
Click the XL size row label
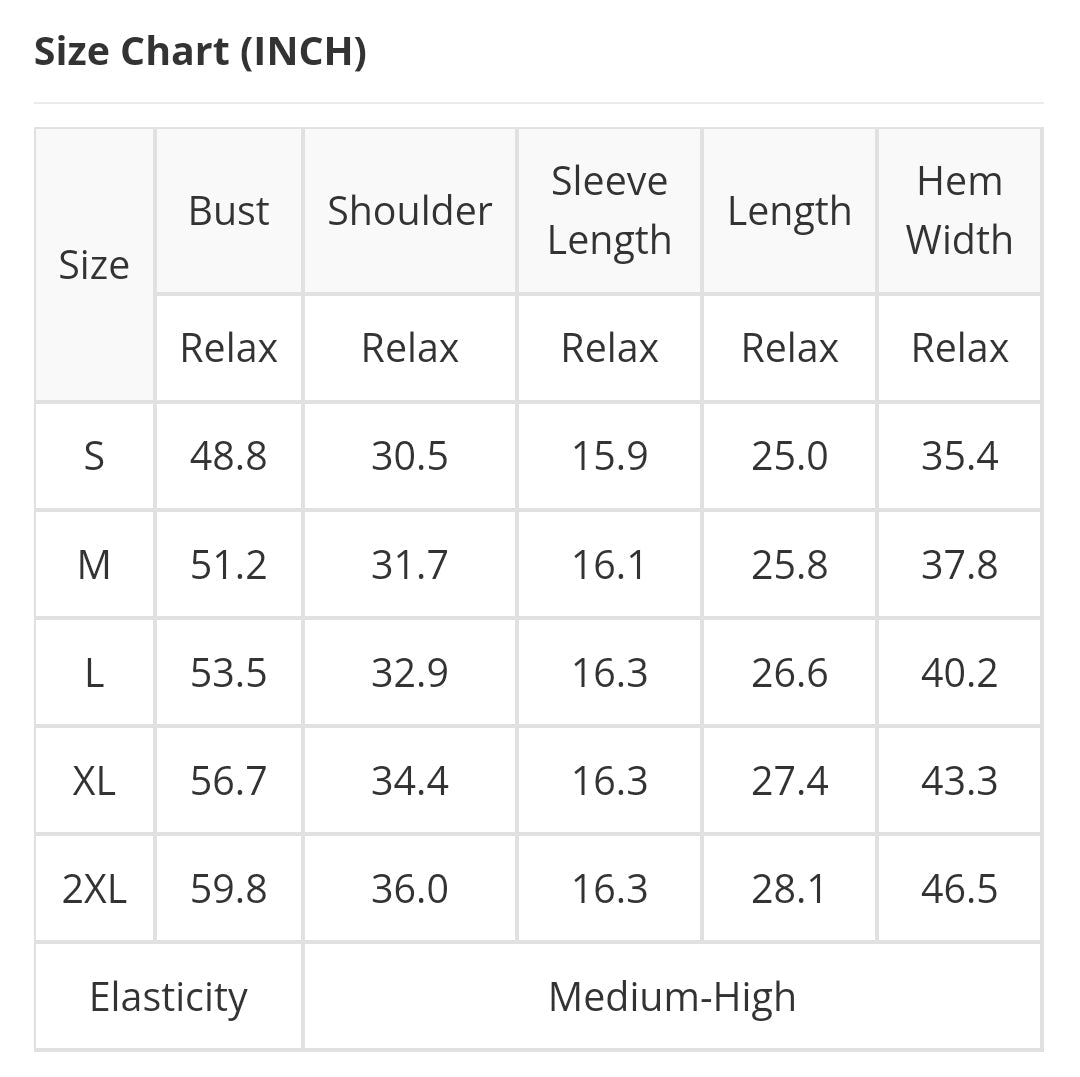[94, 781]
